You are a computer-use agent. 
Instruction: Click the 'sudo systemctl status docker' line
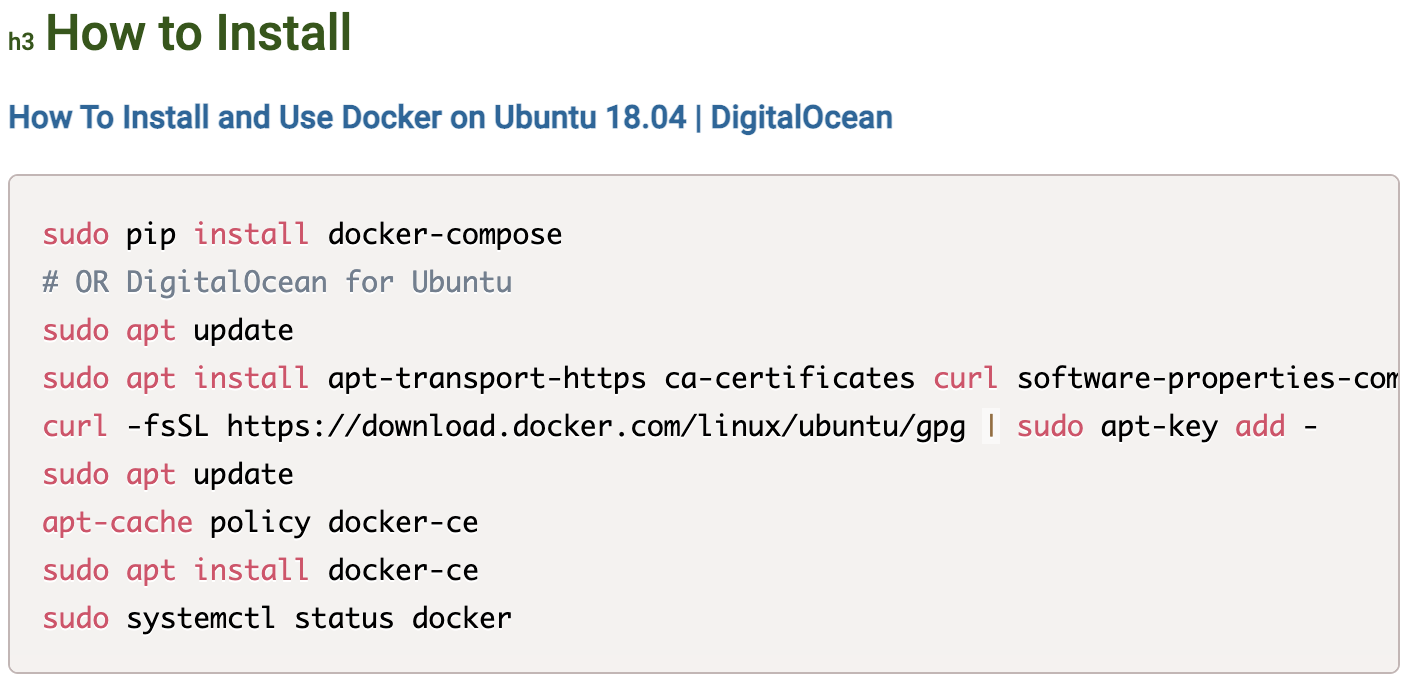tap(277, 618)
